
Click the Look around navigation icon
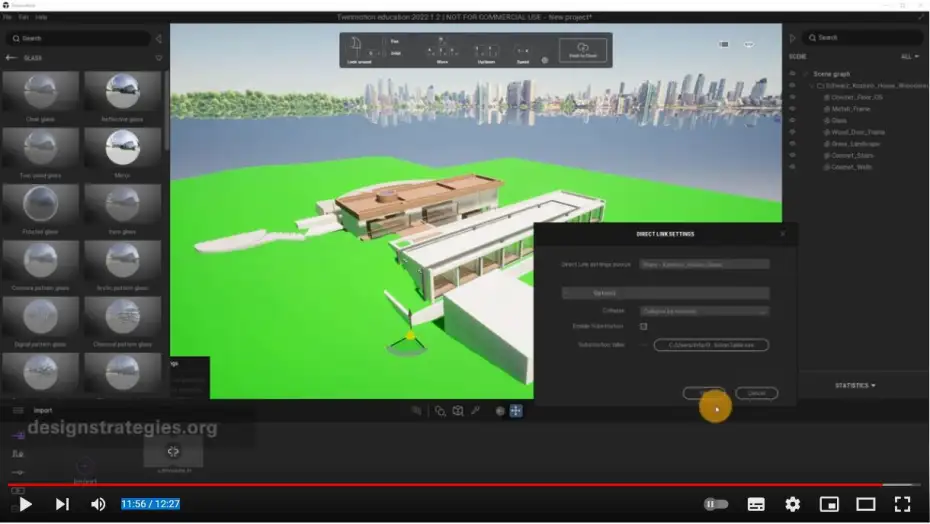pyautogui.click(x=358, y=50)
